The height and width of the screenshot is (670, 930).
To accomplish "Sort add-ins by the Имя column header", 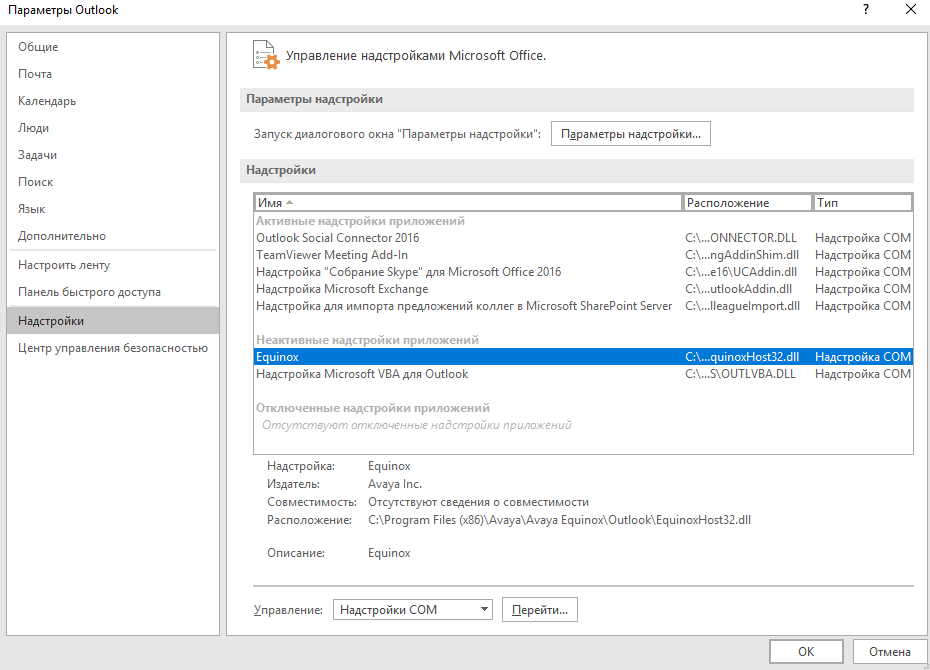I will pos(469,203).
